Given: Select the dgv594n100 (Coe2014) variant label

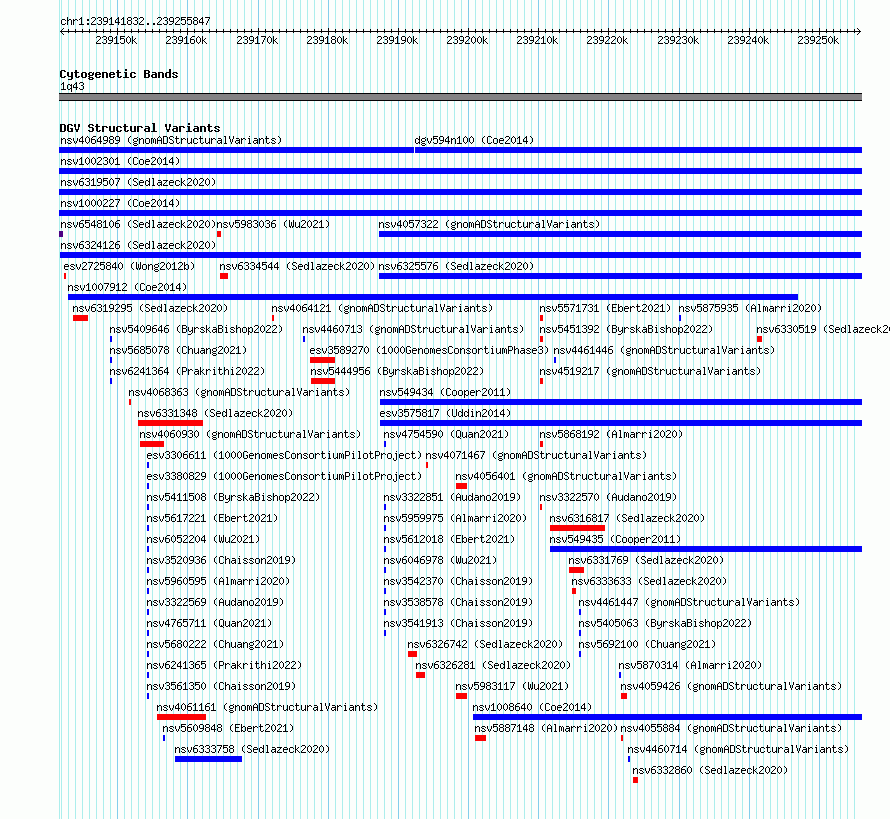Looking at the screenshot, I should 474,140.
